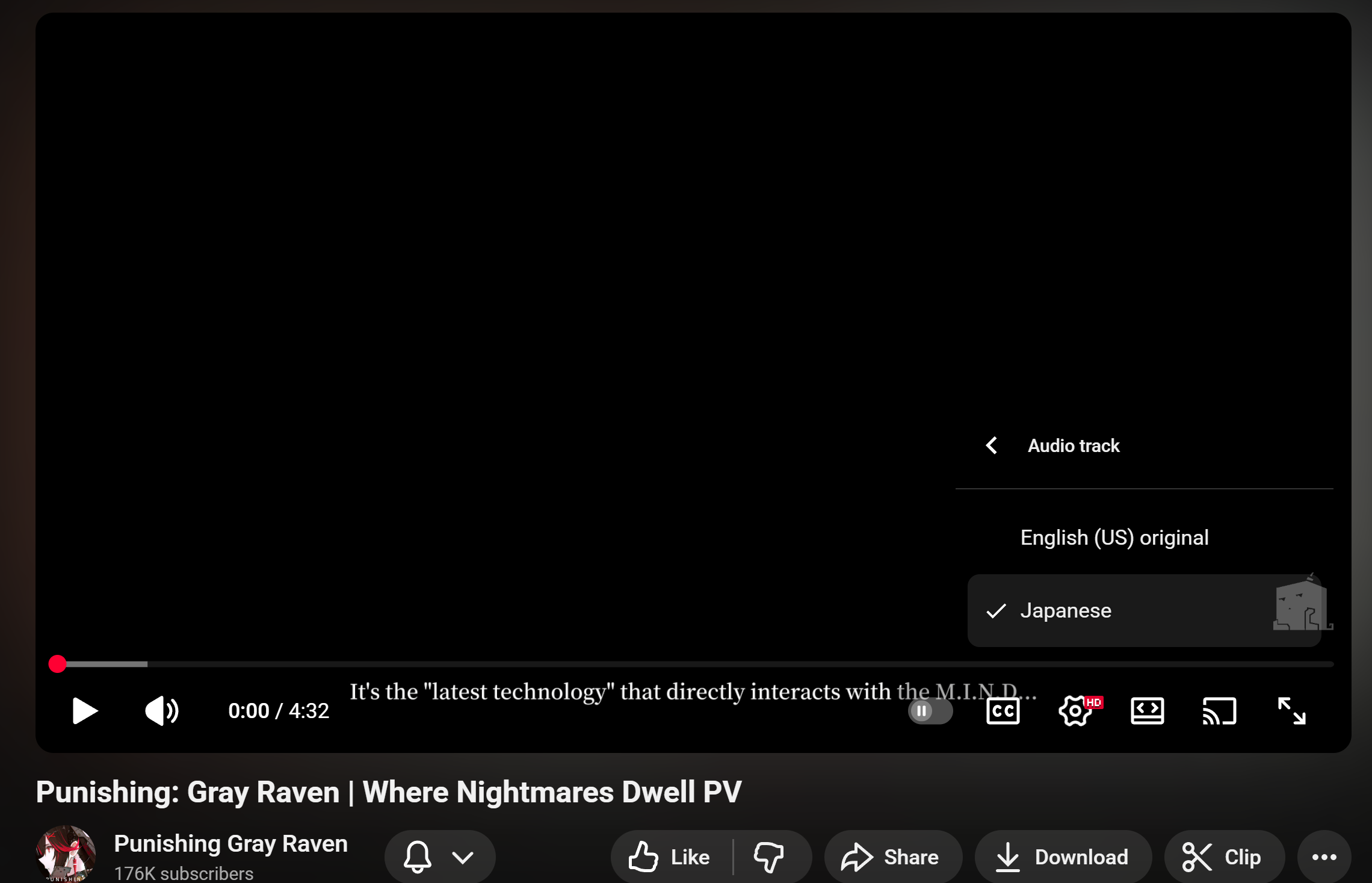Toggle the autoplay switch
Viewport: 1372px width, 883px height.
point(930,711)
